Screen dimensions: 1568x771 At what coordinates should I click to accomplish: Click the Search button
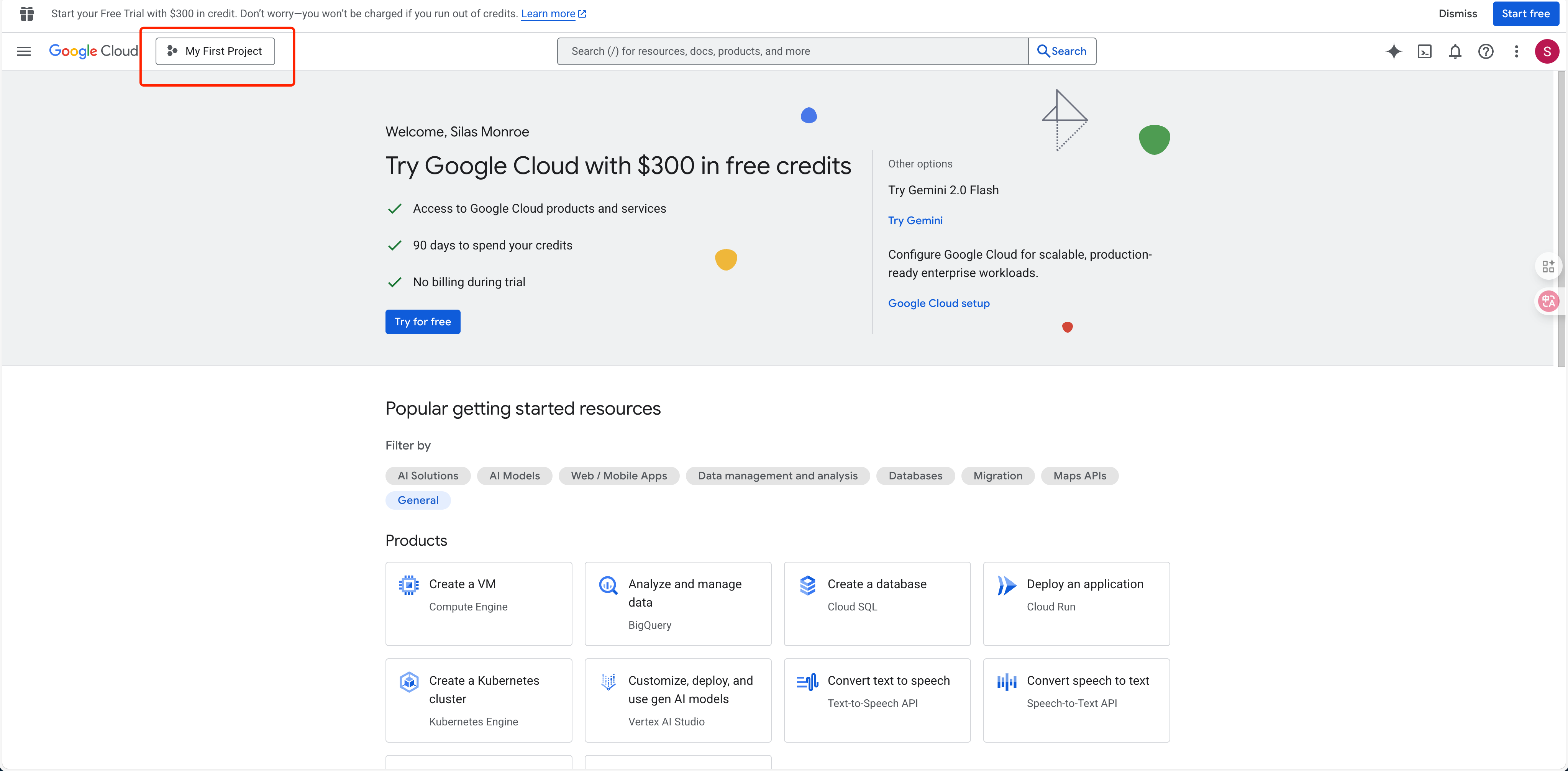(1061, 51)
